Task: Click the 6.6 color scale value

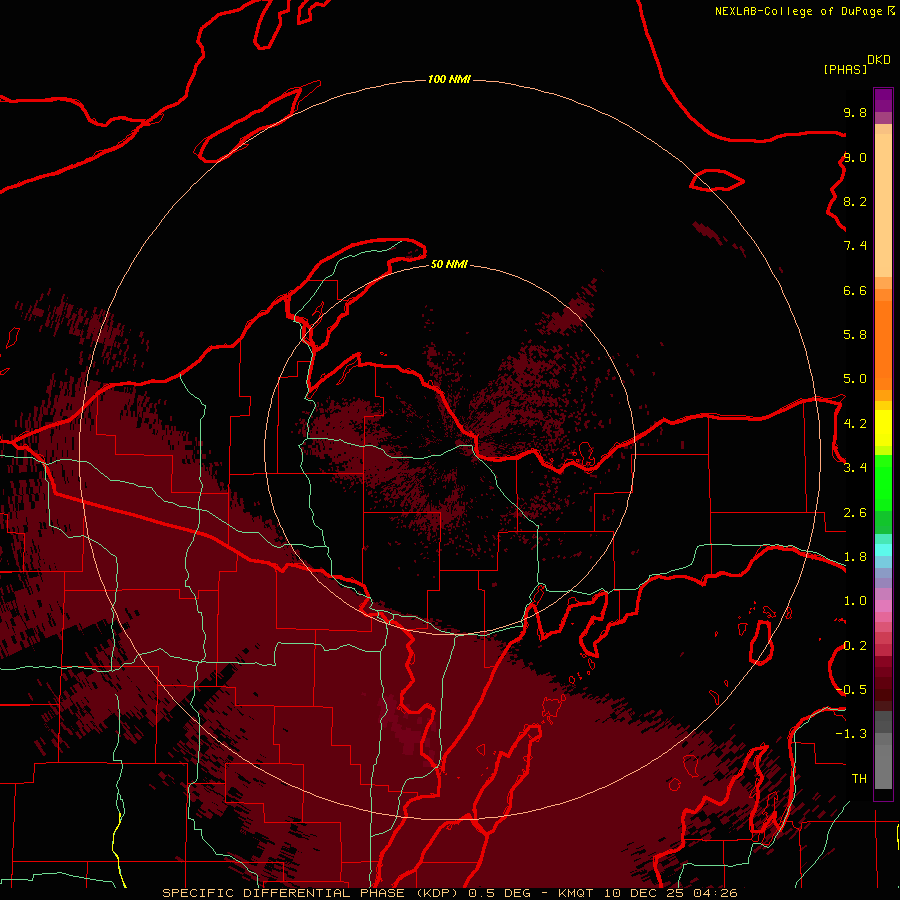Action: 855,290
